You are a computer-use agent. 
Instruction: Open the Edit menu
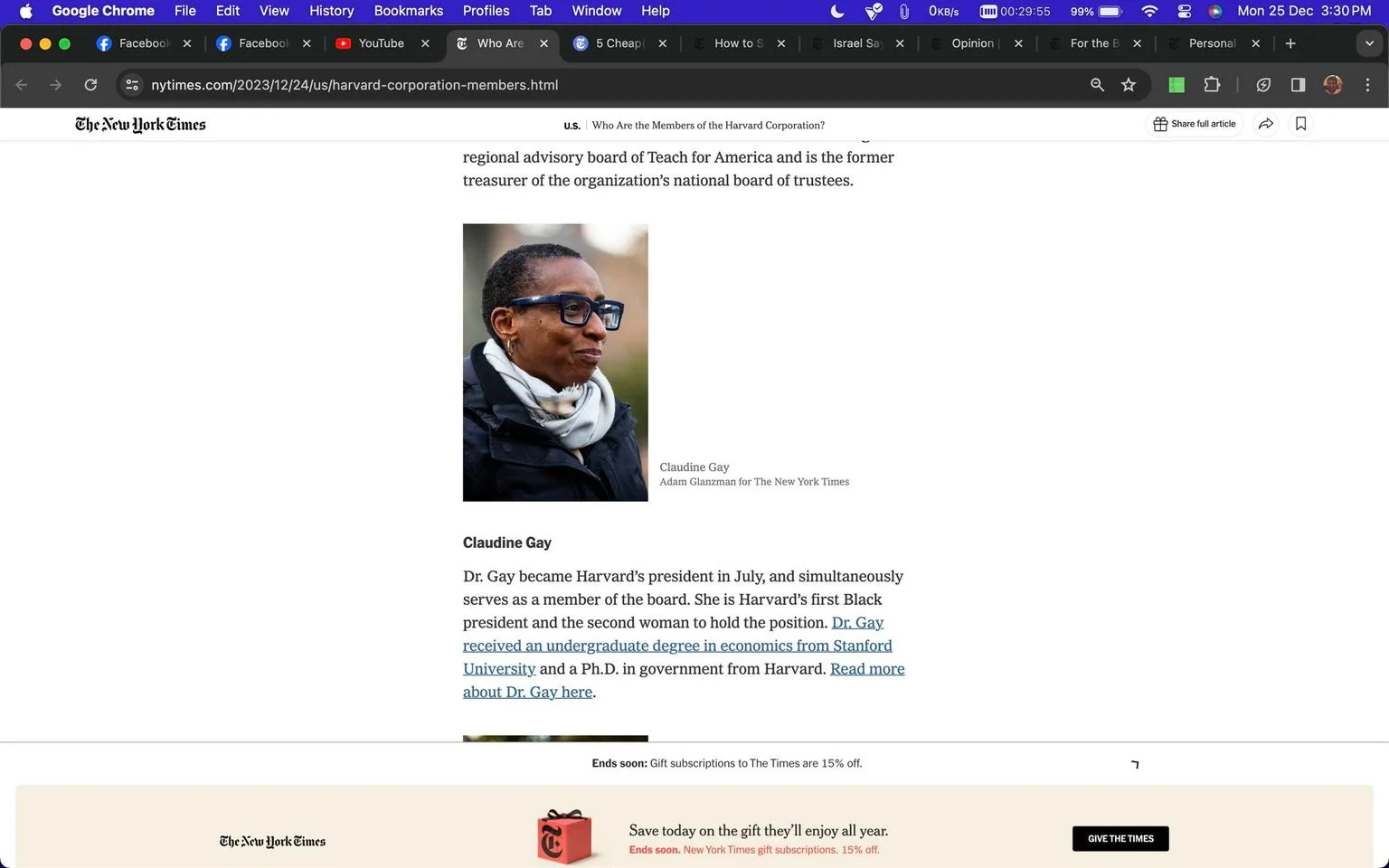[x=228, y=11]
